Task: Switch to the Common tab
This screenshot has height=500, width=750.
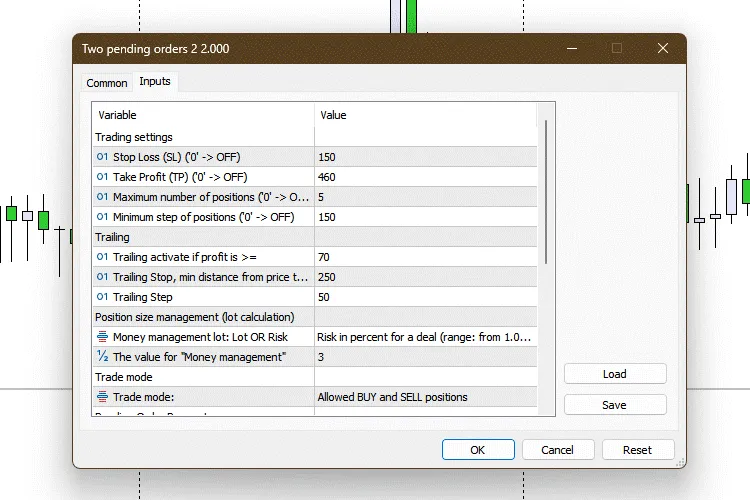Action: [x=107, y=83]
